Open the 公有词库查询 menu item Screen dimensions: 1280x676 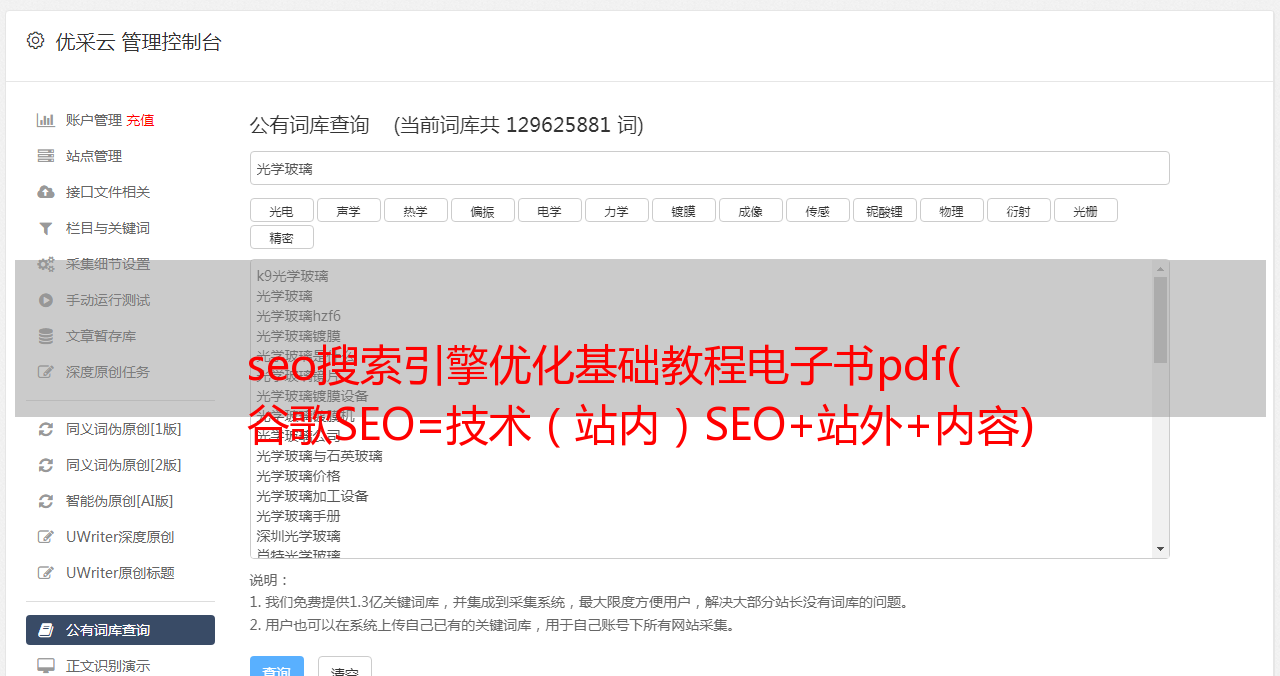[x=120, y=630]
